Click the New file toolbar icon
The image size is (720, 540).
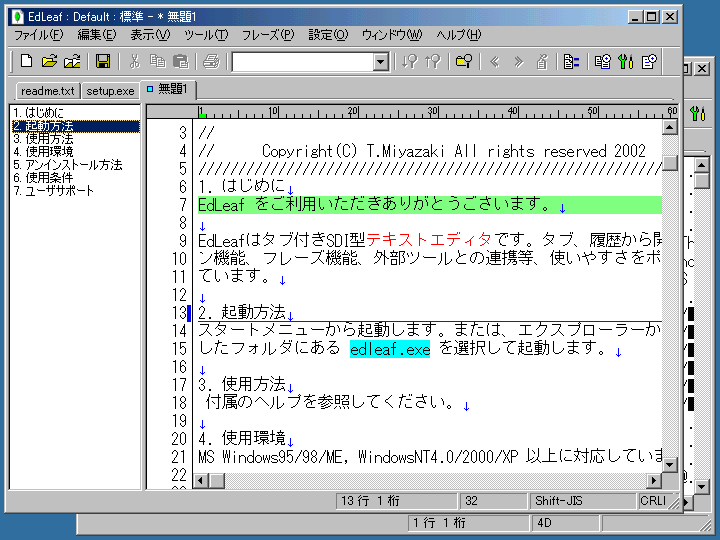point(26,61)
